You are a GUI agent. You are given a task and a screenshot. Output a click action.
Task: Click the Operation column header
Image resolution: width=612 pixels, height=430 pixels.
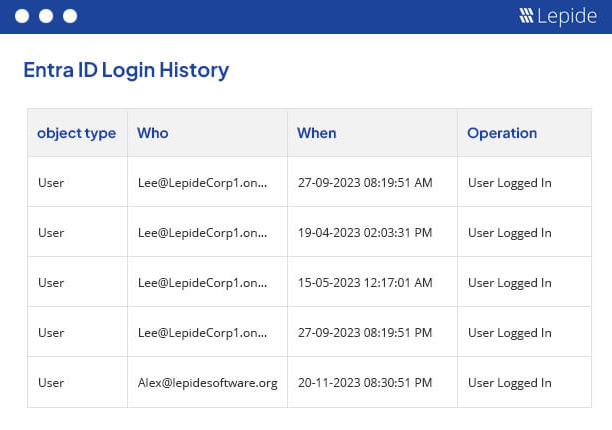click(502, 133)
